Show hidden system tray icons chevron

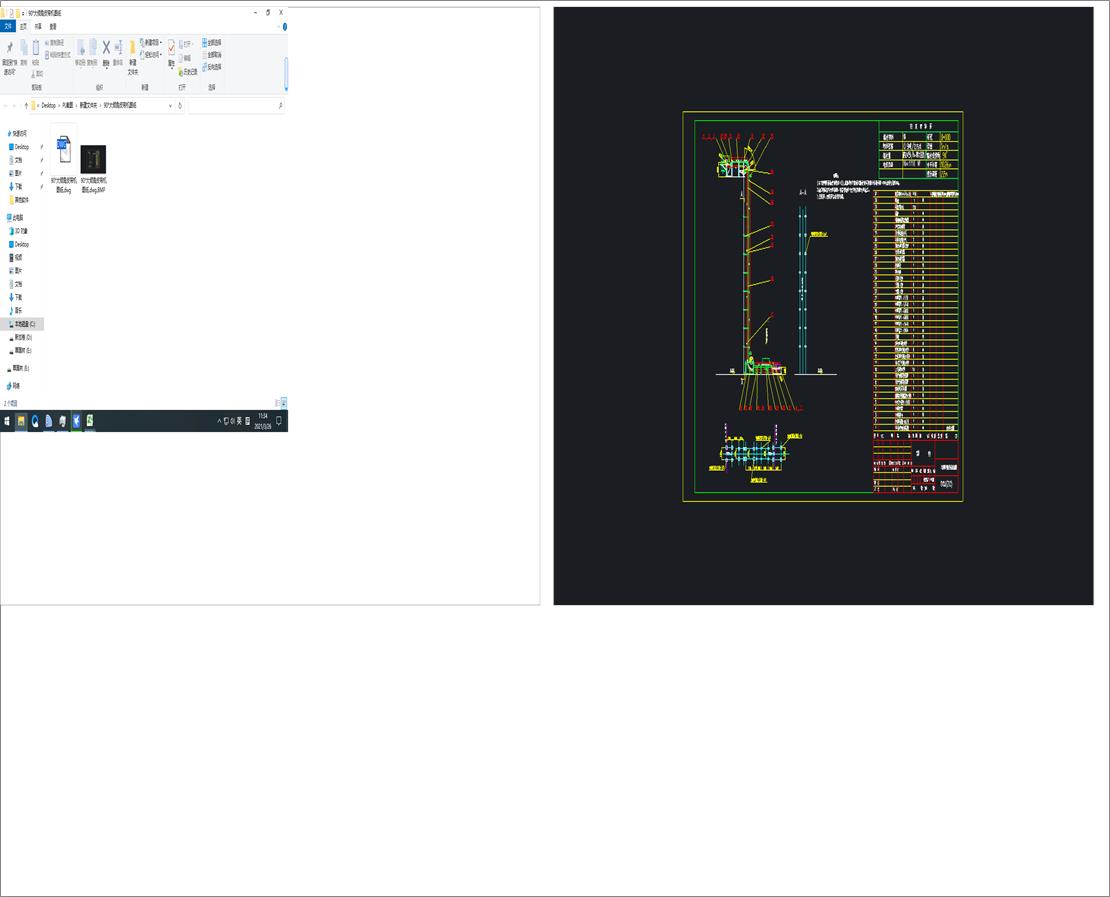point(219,421)
